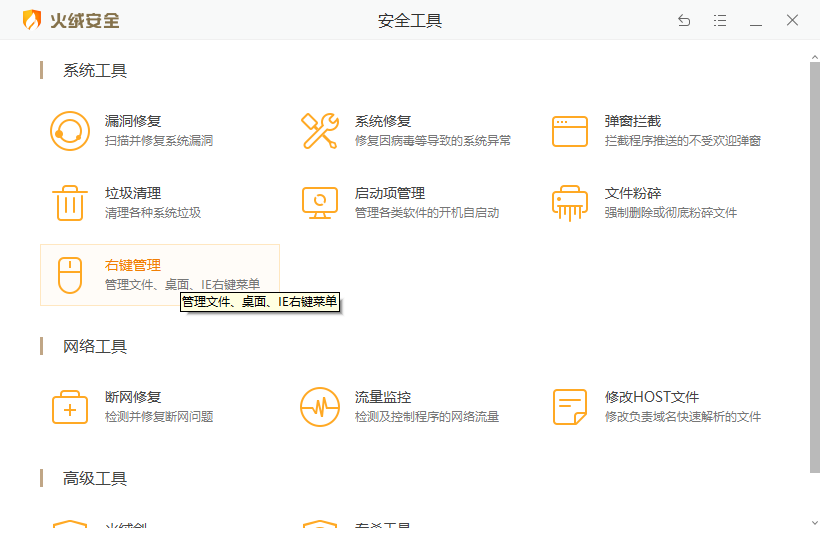Click the 垃圾清理 trash can icon

click(x=70, y=203)
